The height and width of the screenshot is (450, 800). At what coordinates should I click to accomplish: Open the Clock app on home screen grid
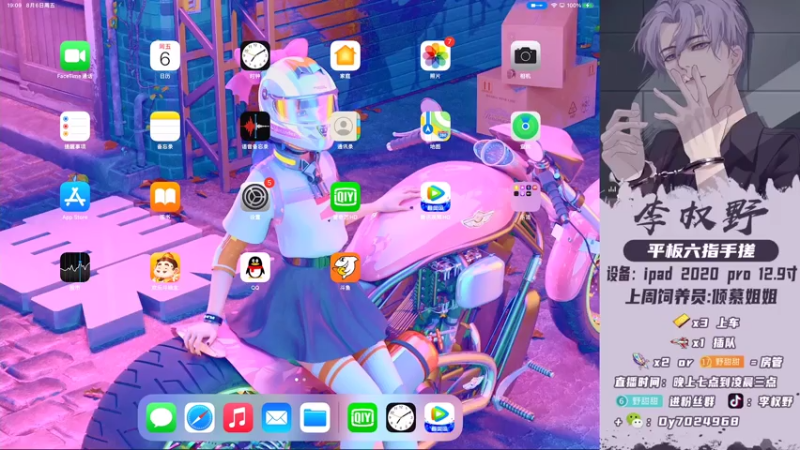255,56
